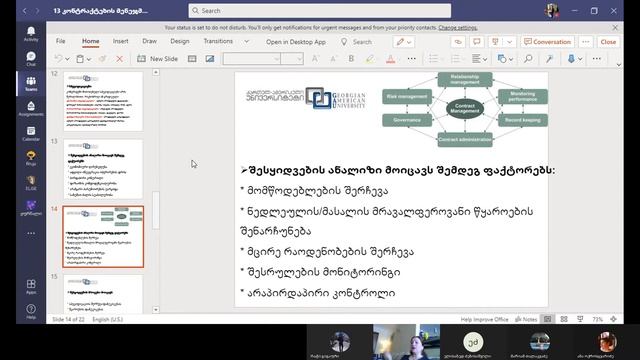Insert a picture with the image icon

tap(210, 59)
